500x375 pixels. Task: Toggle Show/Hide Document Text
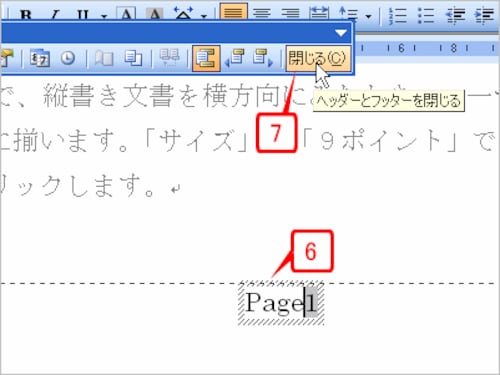(x=133, y=58)
